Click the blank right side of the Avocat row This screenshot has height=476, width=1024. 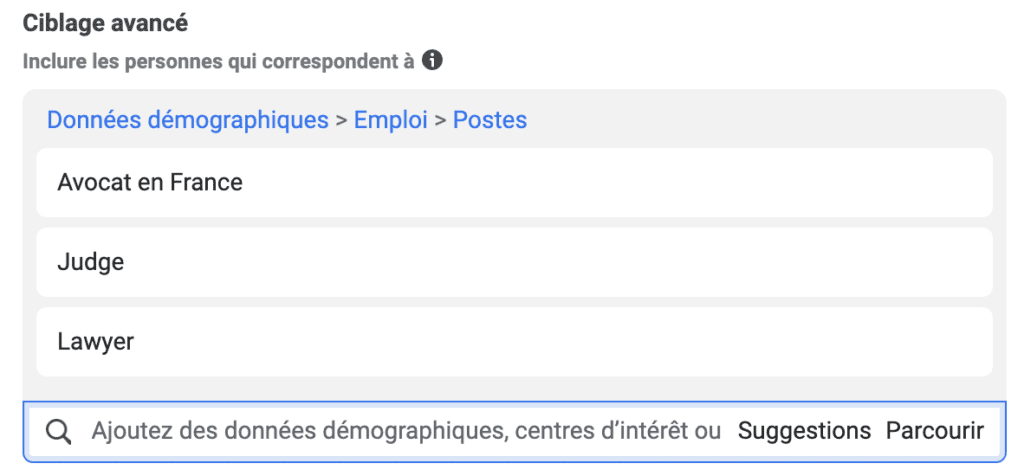point(800,183)
